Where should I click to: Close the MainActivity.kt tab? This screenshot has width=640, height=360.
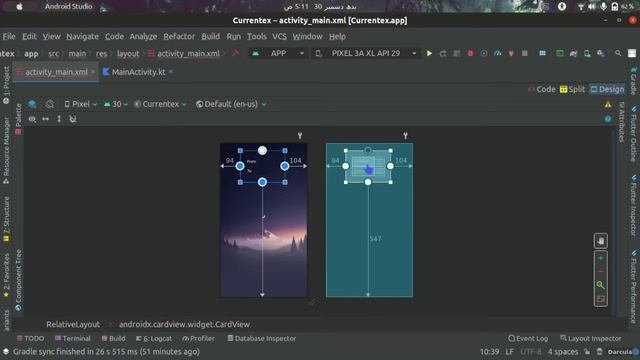171,72
